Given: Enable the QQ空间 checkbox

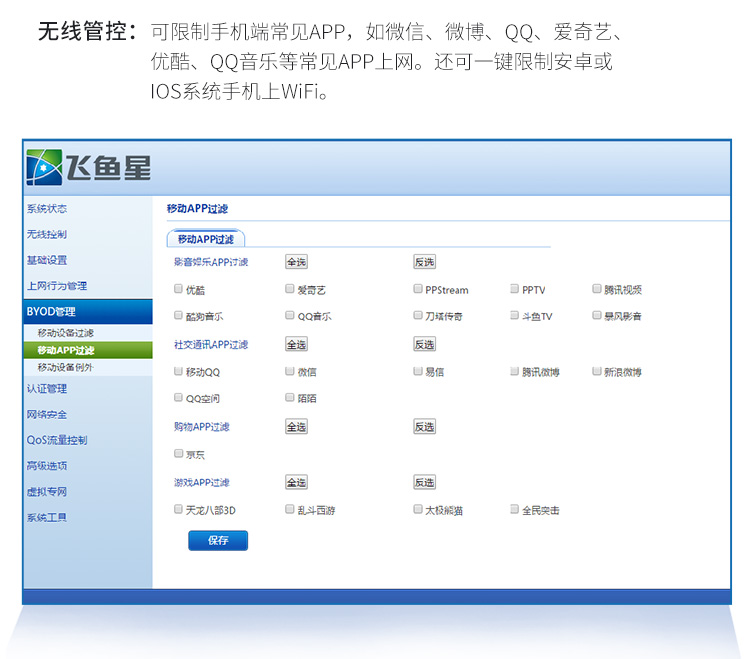Looking at the screenshot, I should coord(178,397).
